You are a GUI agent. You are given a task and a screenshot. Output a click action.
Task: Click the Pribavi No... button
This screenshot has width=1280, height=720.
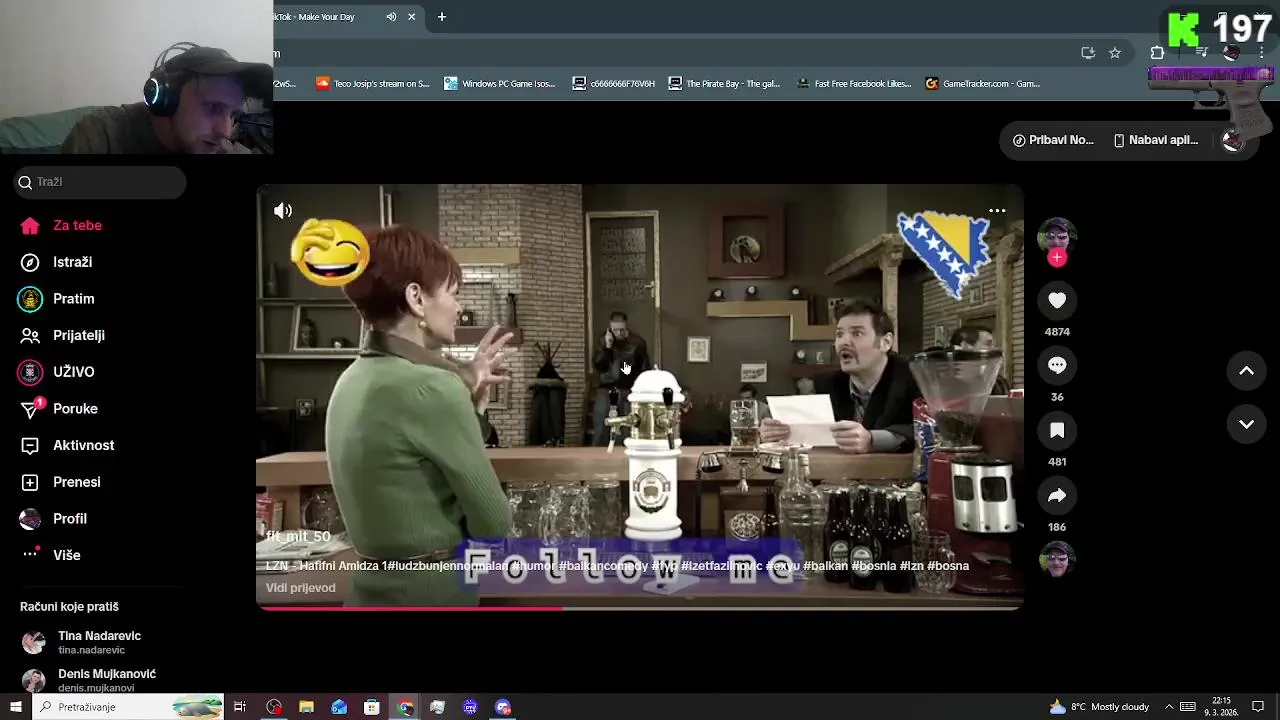pyautogui.click(x=1052, y=140)
